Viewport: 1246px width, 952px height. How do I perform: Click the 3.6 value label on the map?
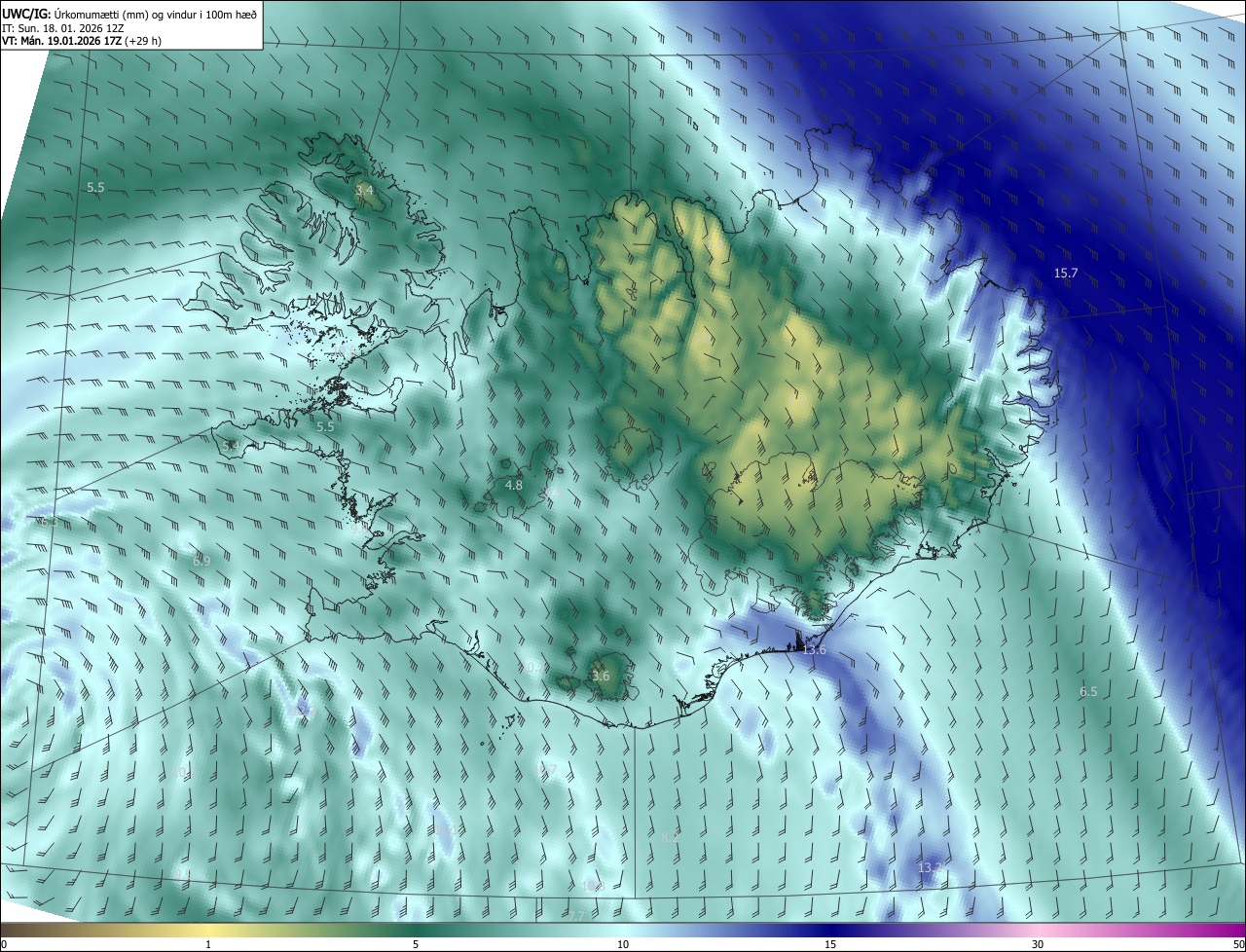click(601, 677)
